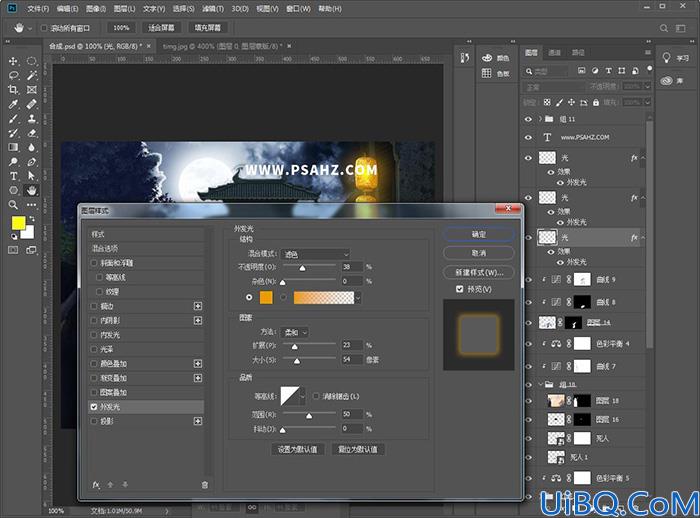Open fx menu at dialog bottom

point(96,485)
